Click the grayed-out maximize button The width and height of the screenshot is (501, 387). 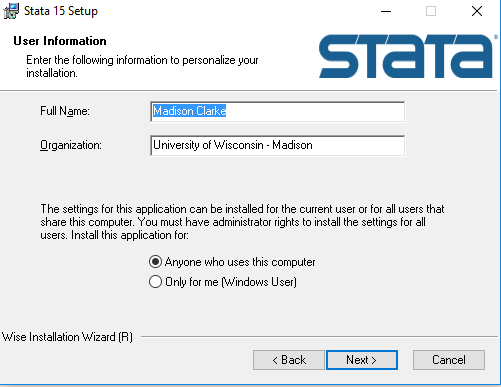[431, 11]
